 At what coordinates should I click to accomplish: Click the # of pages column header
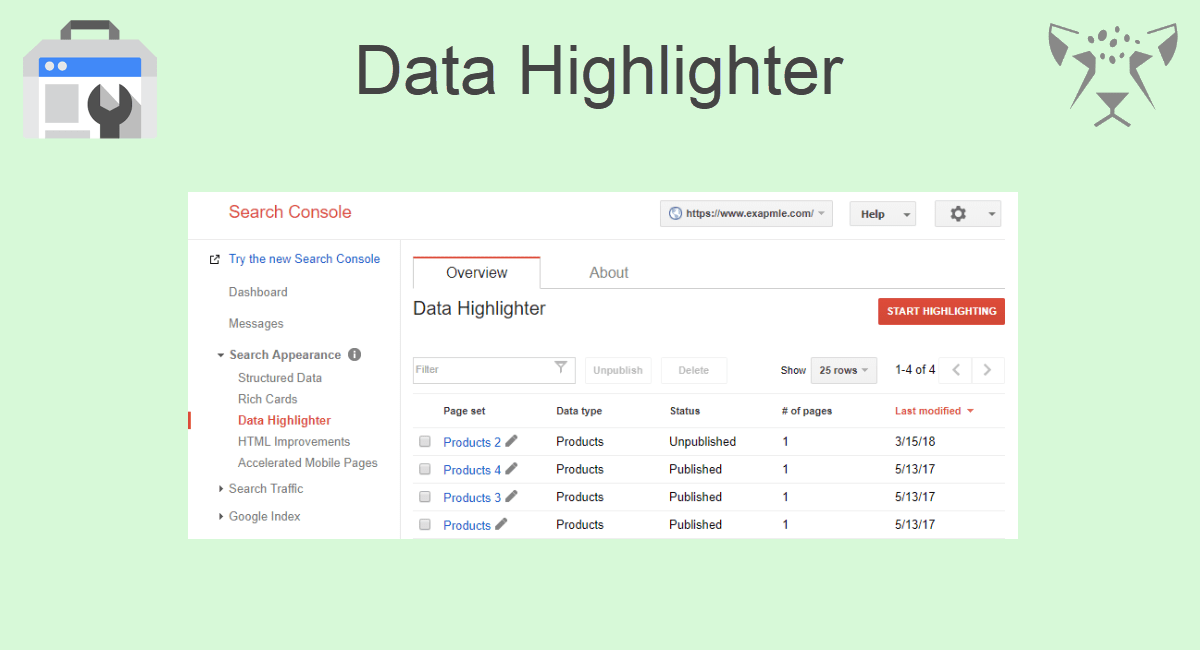point(807,411)
